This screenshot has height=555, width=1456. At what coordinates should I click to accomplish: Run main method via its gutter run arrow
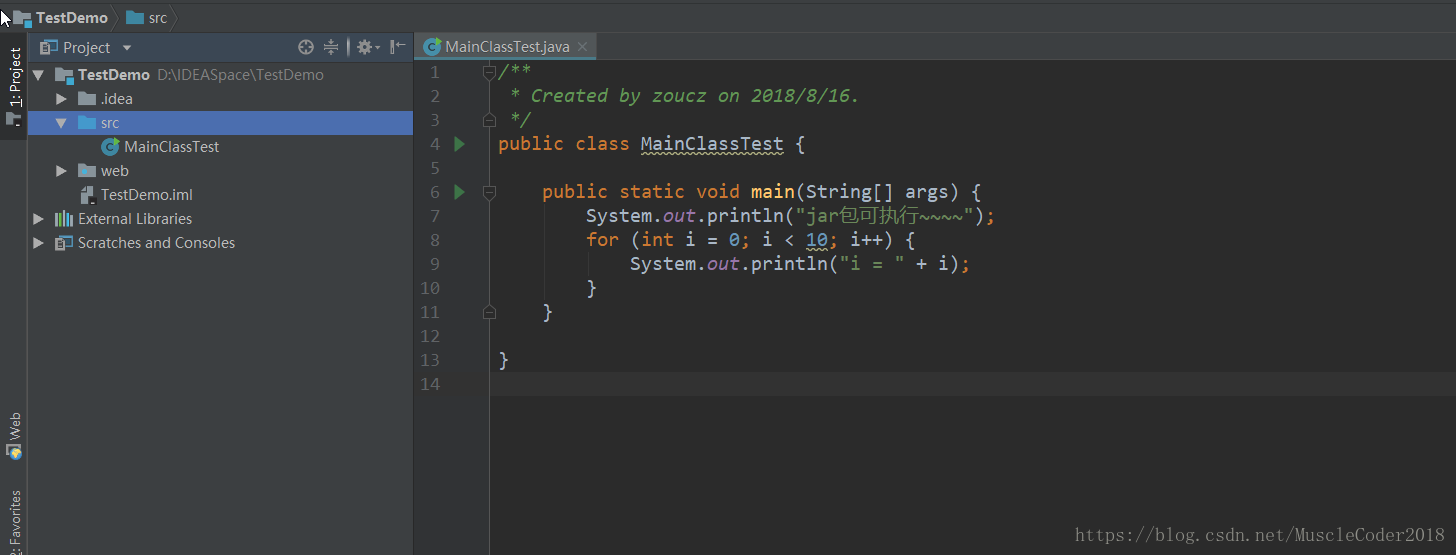pyautogui.click(x=459, y=192)
